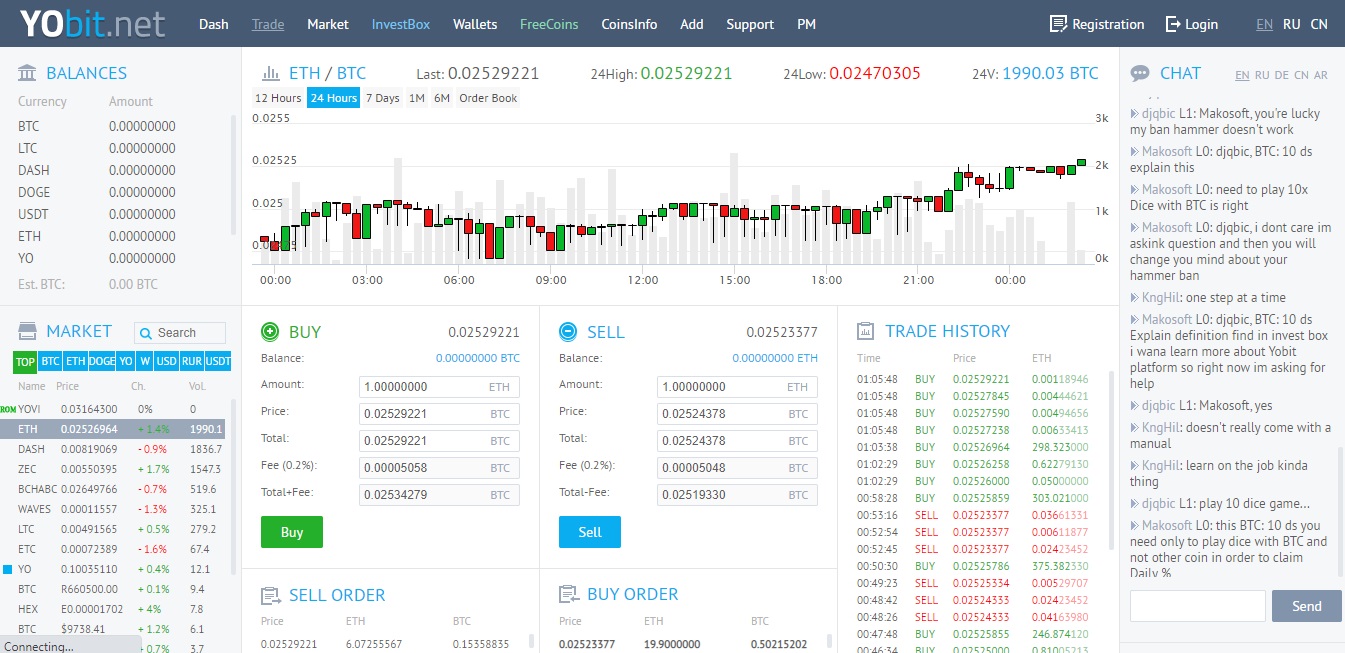Click the Trade History calendar icon

tap(866, 331)
